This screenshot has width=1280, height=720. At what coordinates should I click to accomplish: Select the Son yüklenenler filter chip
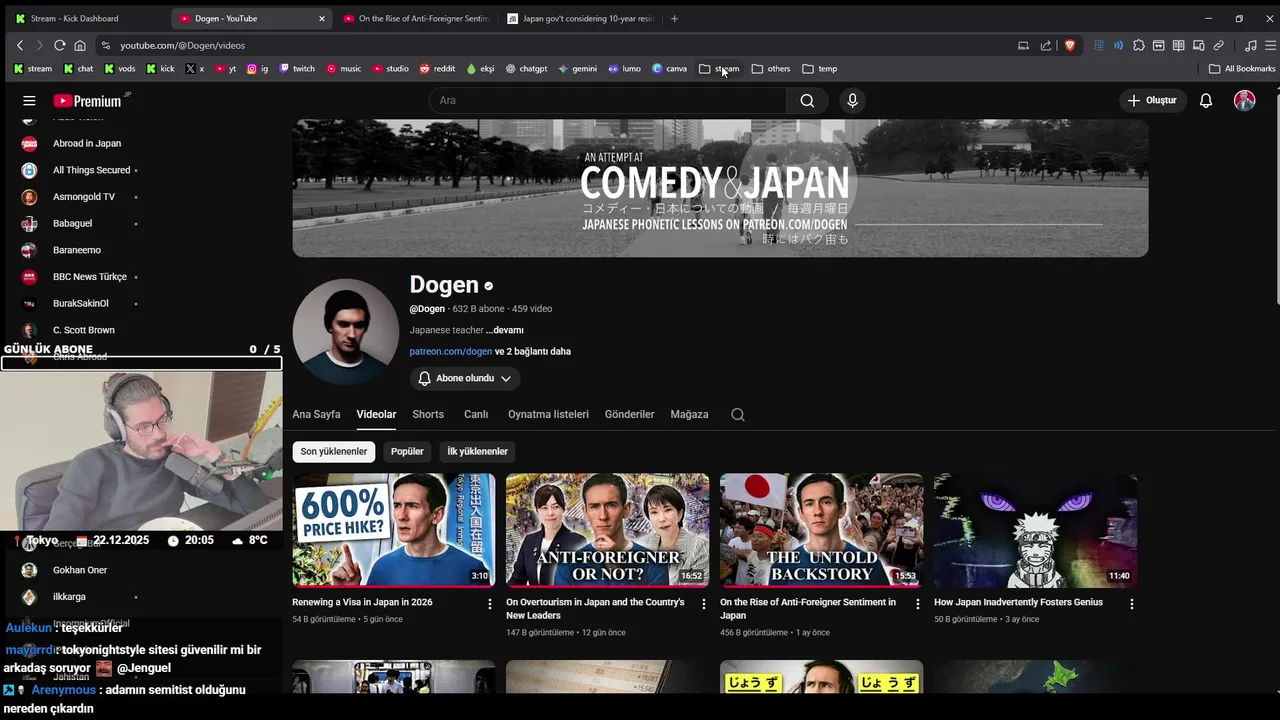coord(334,451)
